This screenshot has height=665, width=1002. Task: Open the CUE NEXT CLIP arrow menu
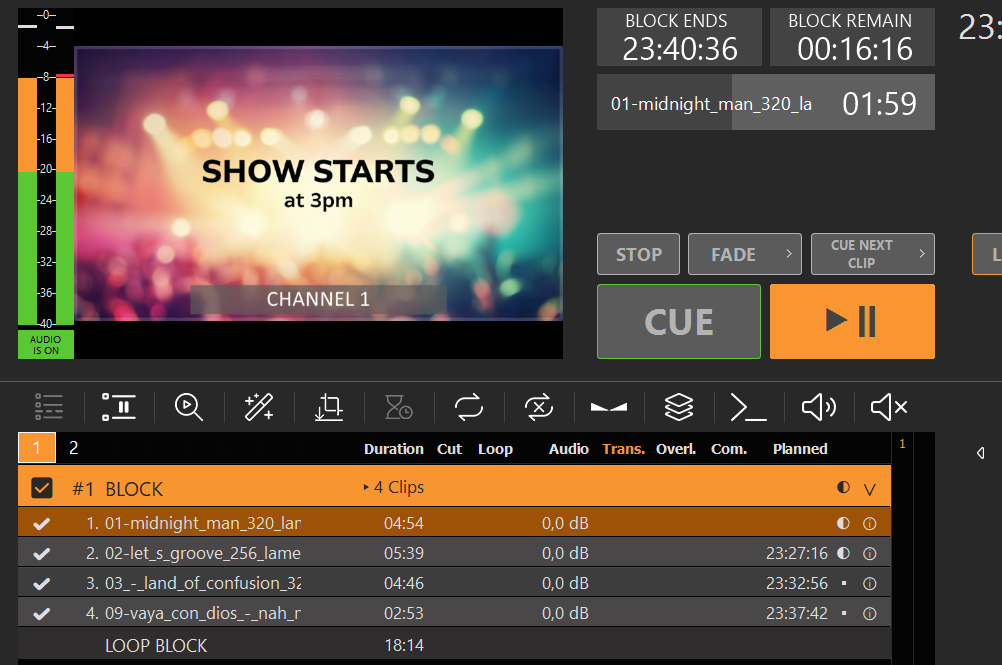click(x=922, y=254)
